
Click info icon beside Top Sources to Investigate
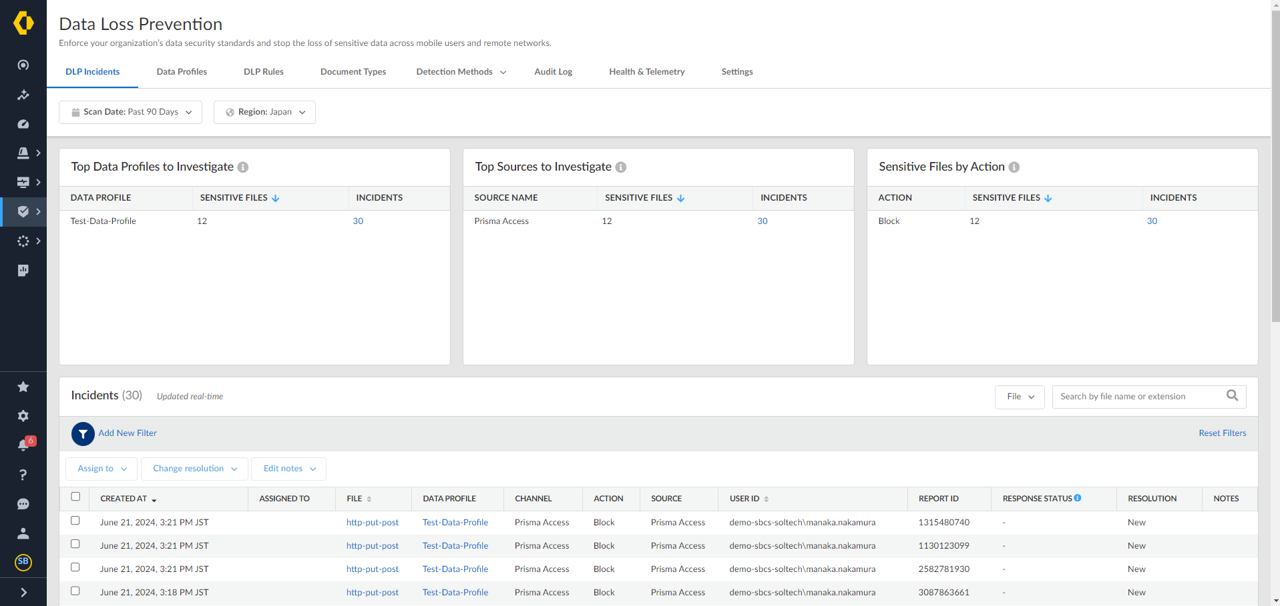pyautogui.click(x=621, y=167)
